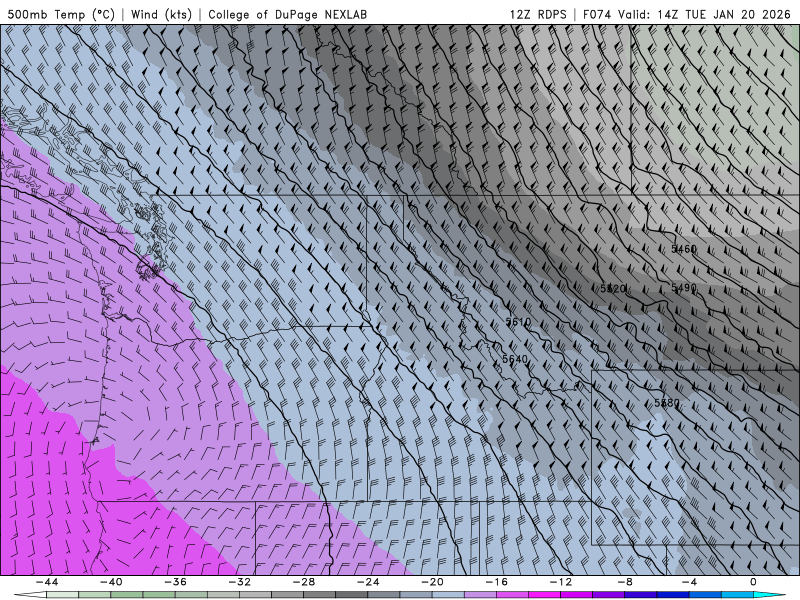Screen dimensions: 800x600
Task: Click the dark gray swatch just left of -24
Action: [352, 595]
